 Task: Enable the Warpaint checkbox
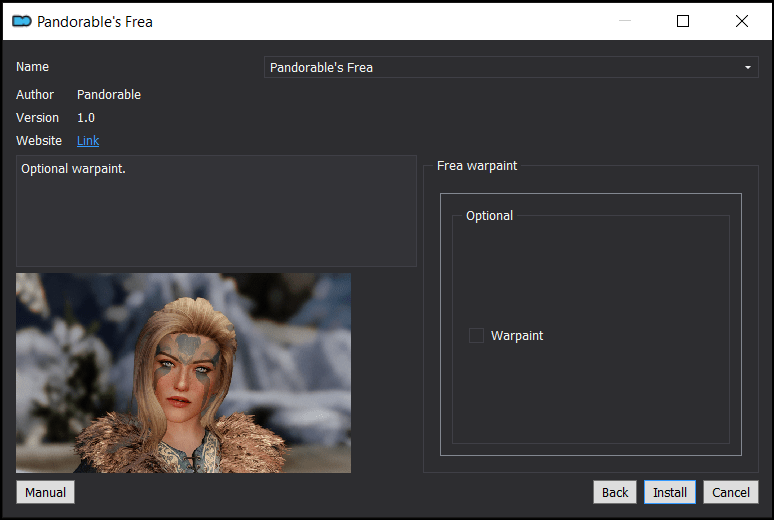pos(476,335)
